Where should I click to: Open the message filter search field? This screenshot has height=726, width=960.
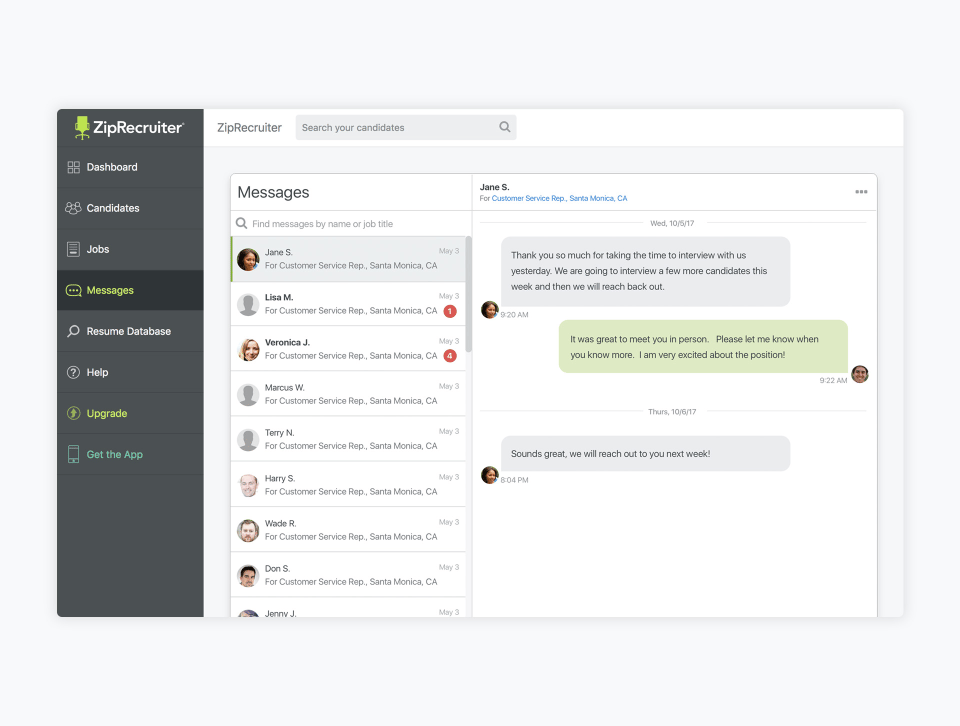(x=350, y=223)
